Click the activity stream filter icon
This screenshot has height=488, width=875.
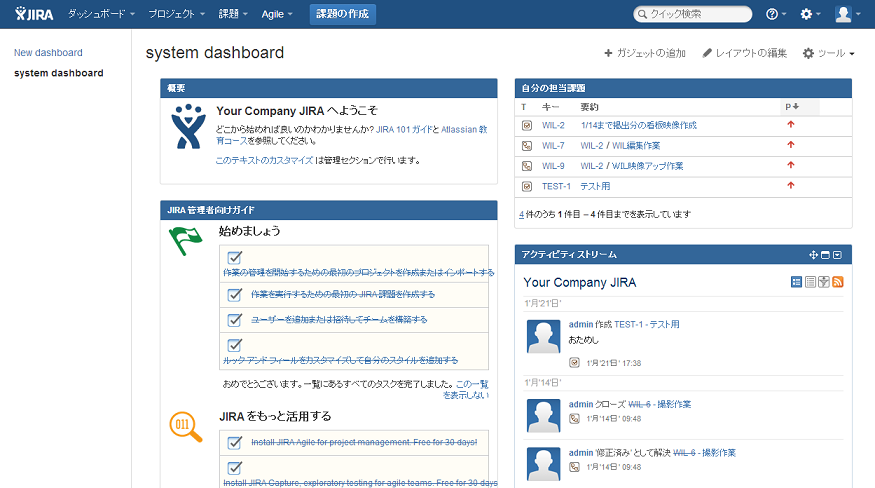coord(824,282)
